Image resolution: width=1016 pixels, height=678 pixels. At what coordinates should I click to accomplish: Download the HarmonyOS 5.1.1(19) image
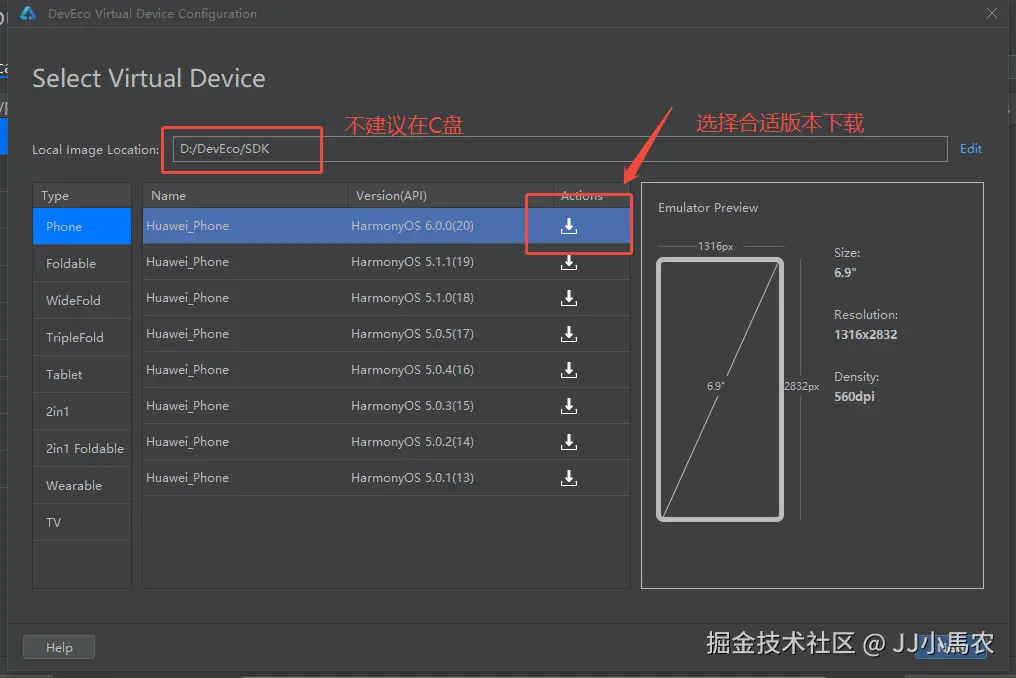click(x=569, y=262)
